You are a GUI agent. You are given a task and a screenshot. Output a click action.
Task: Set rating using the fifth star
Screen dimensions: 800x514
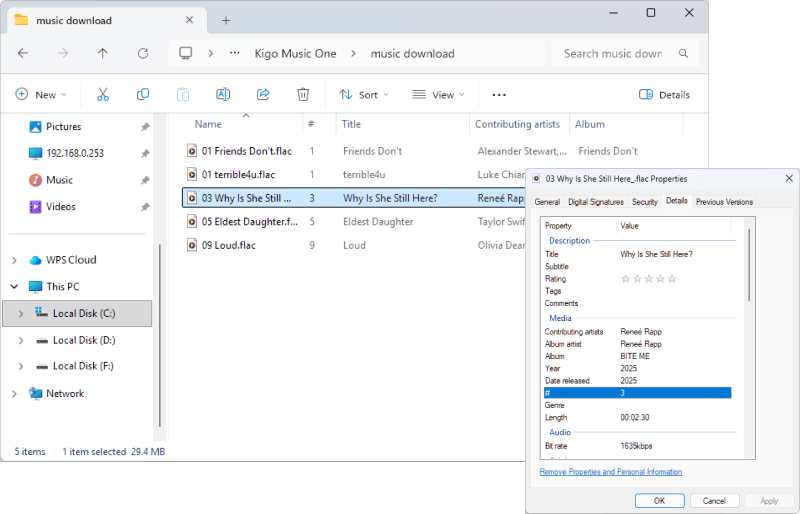672,279
